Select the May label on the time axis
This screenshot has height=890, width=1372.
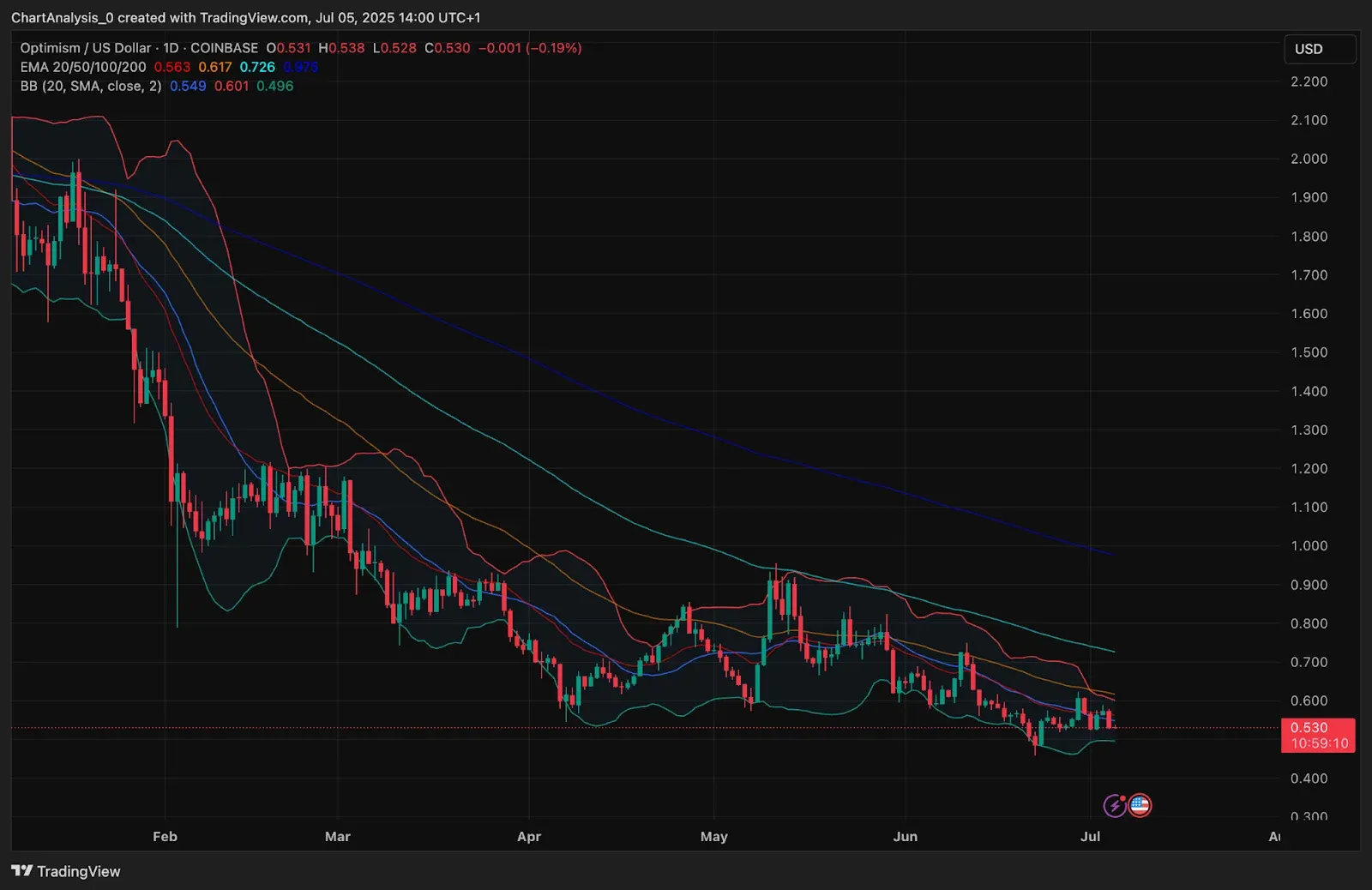coord(713,837)
